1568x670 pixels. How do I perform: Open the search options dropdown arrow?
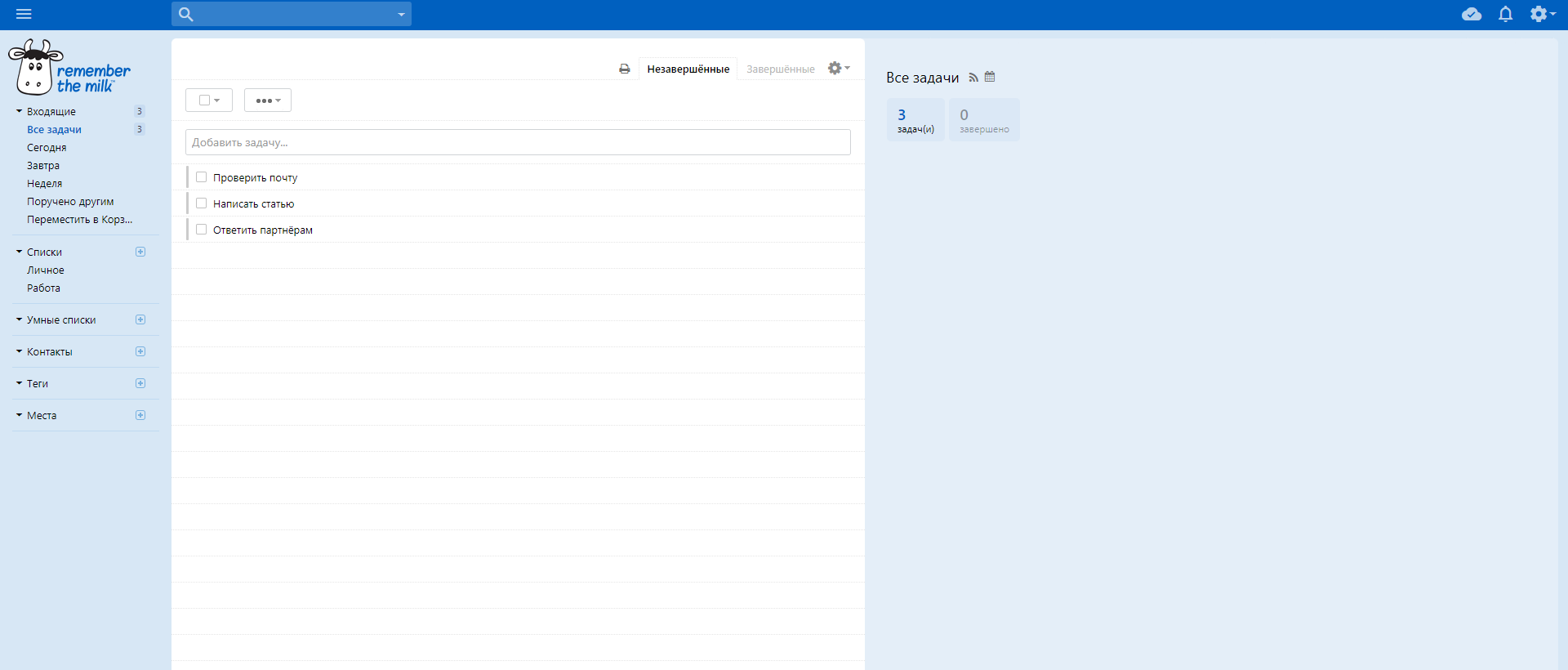[x=401, y=15]
